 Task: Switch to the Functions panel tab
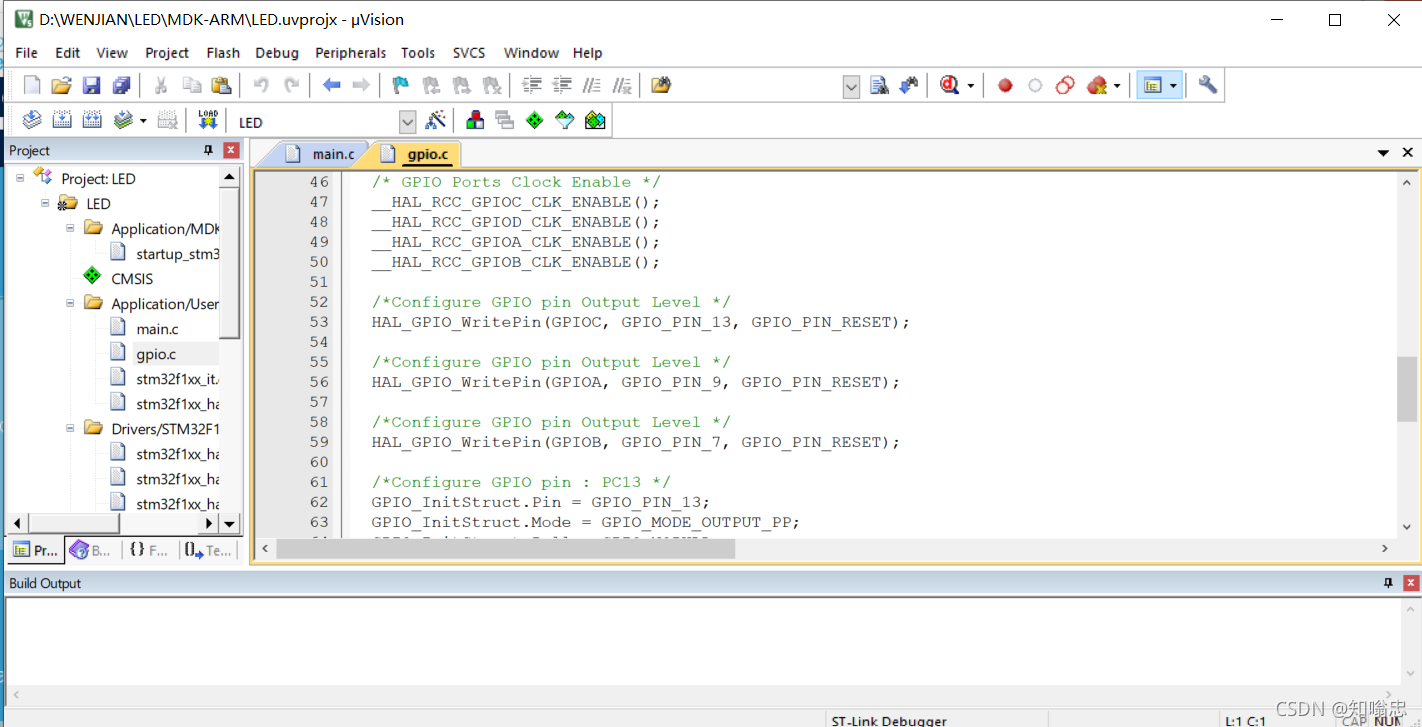pos(148,550)
